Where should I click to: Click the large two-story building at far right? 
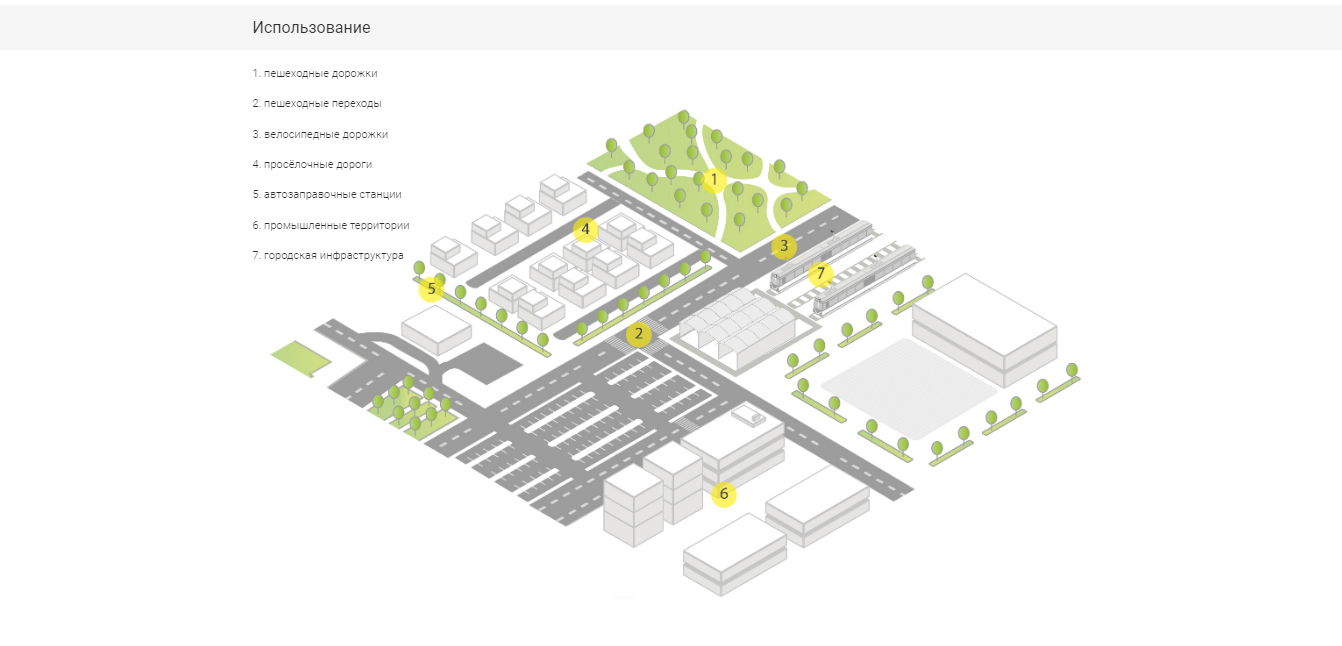985,325
